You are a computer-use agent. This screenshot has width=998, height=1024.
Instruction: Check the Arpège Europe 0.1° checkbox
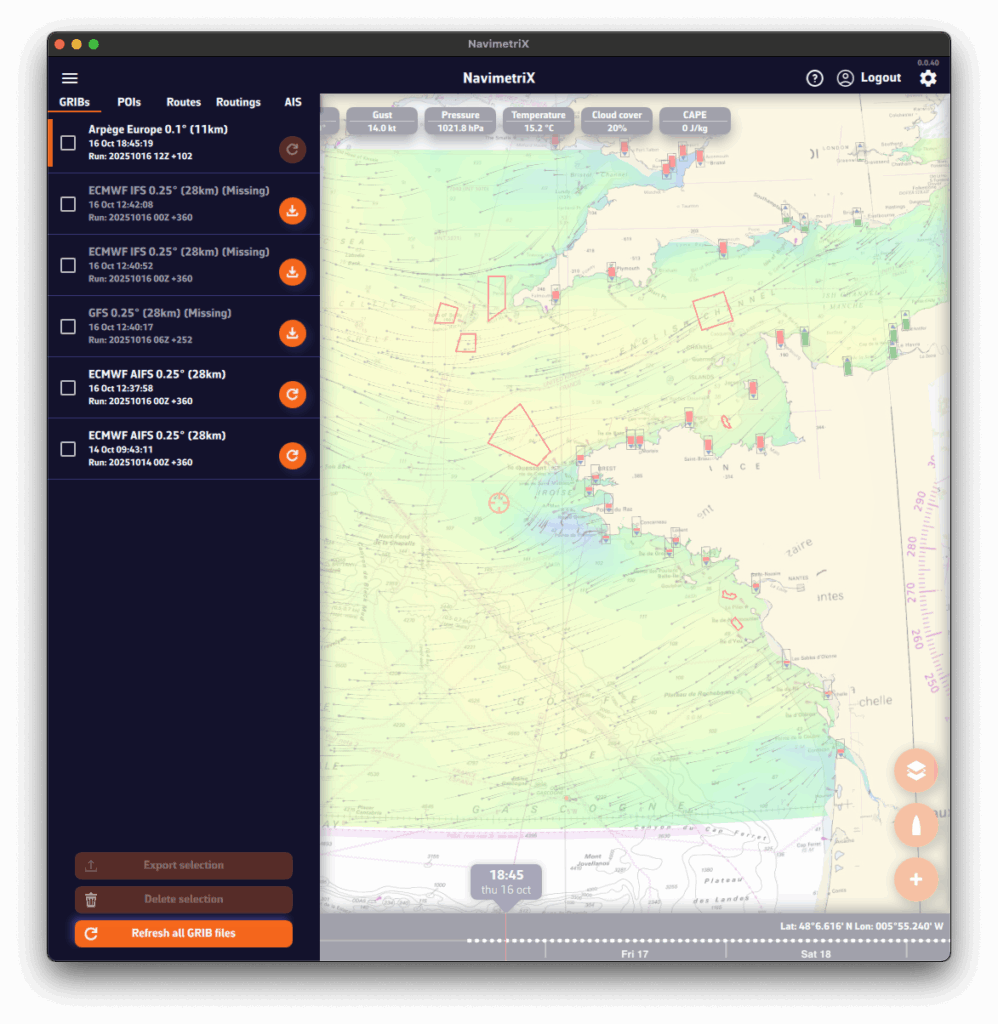click(x=68, y=143)
